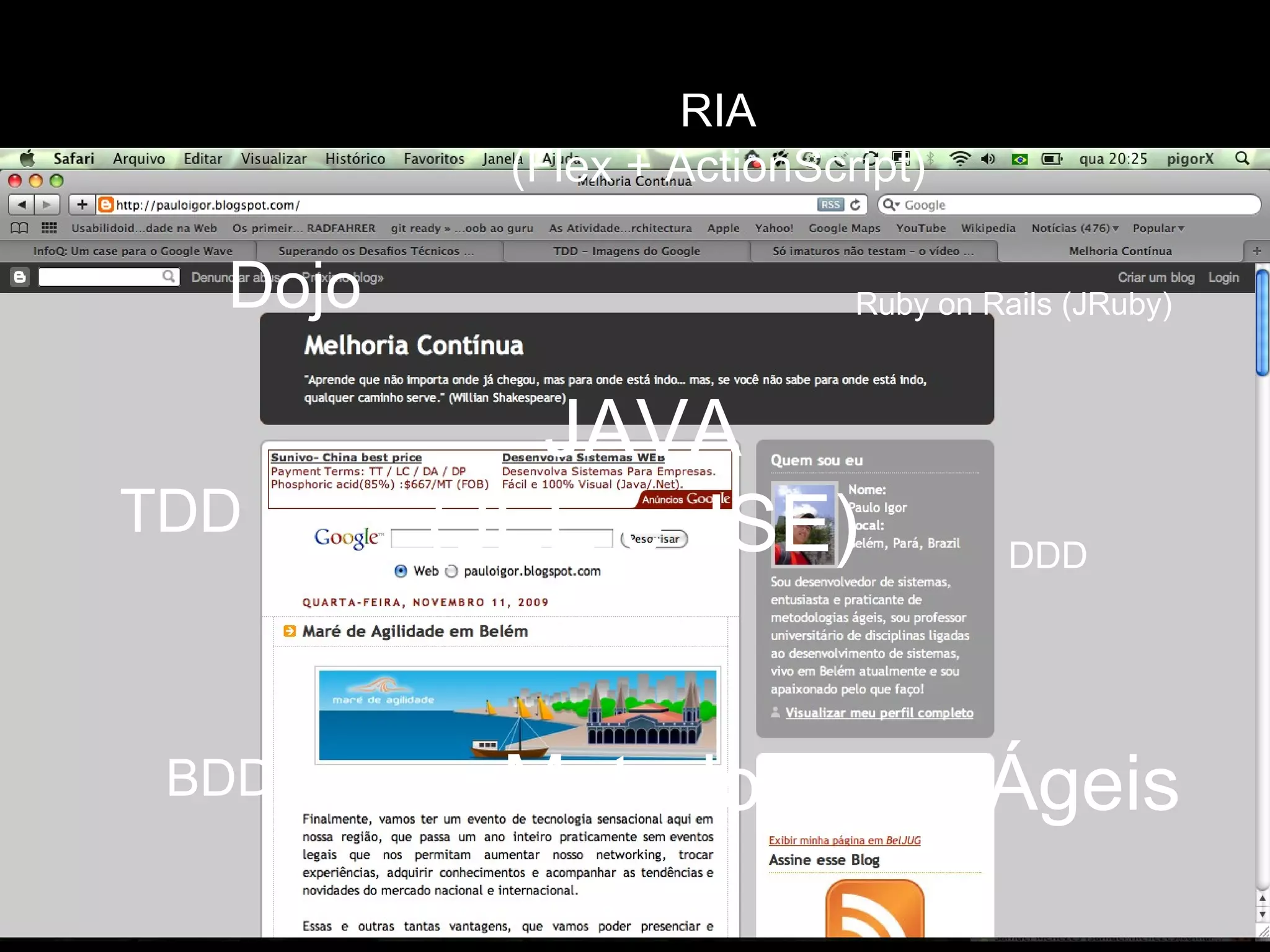
Task: Open the Apple bookmark
Action: [x=724, y=228]
